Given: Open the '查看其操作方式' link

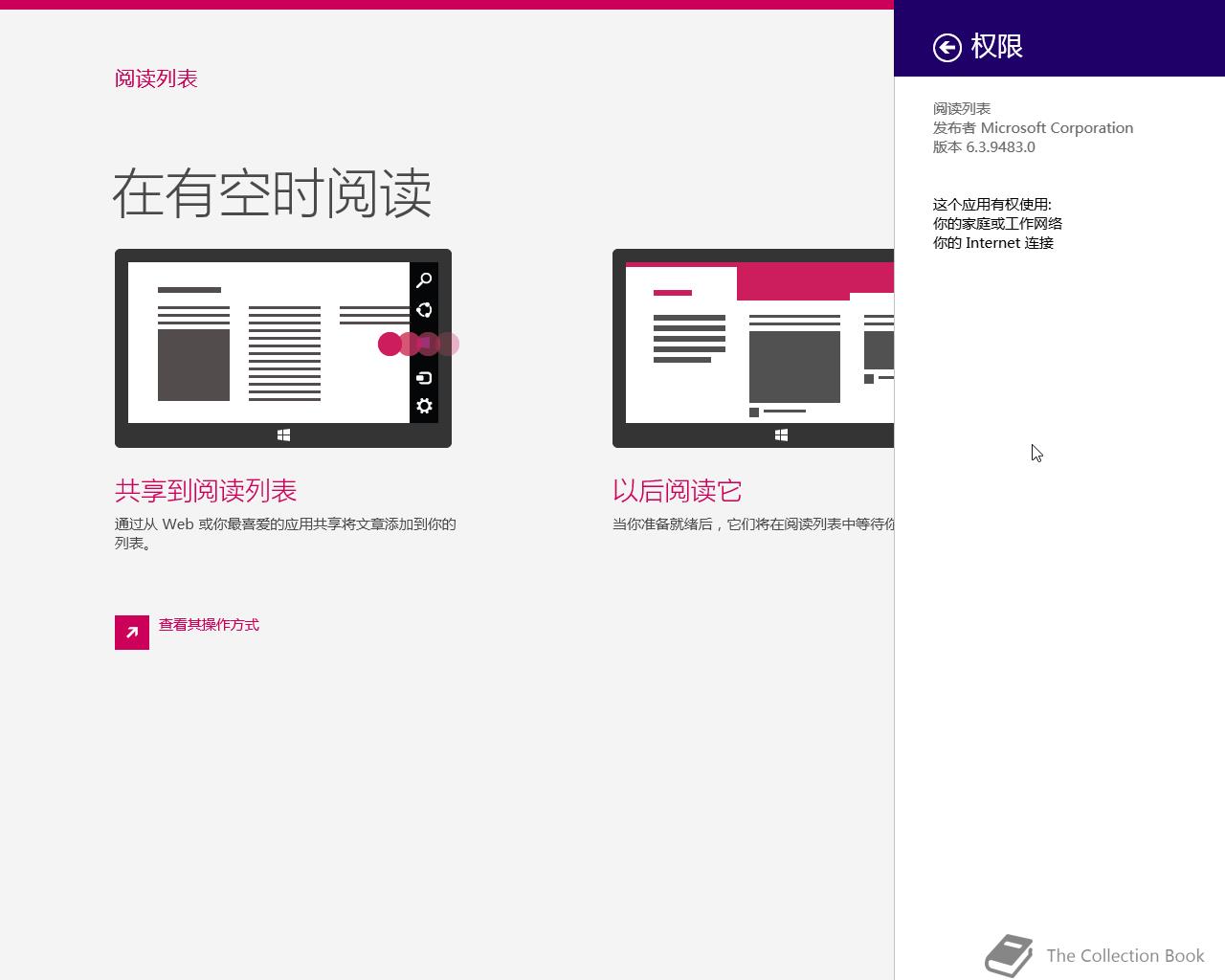Looking at the screenshot, I should point(209,625).
